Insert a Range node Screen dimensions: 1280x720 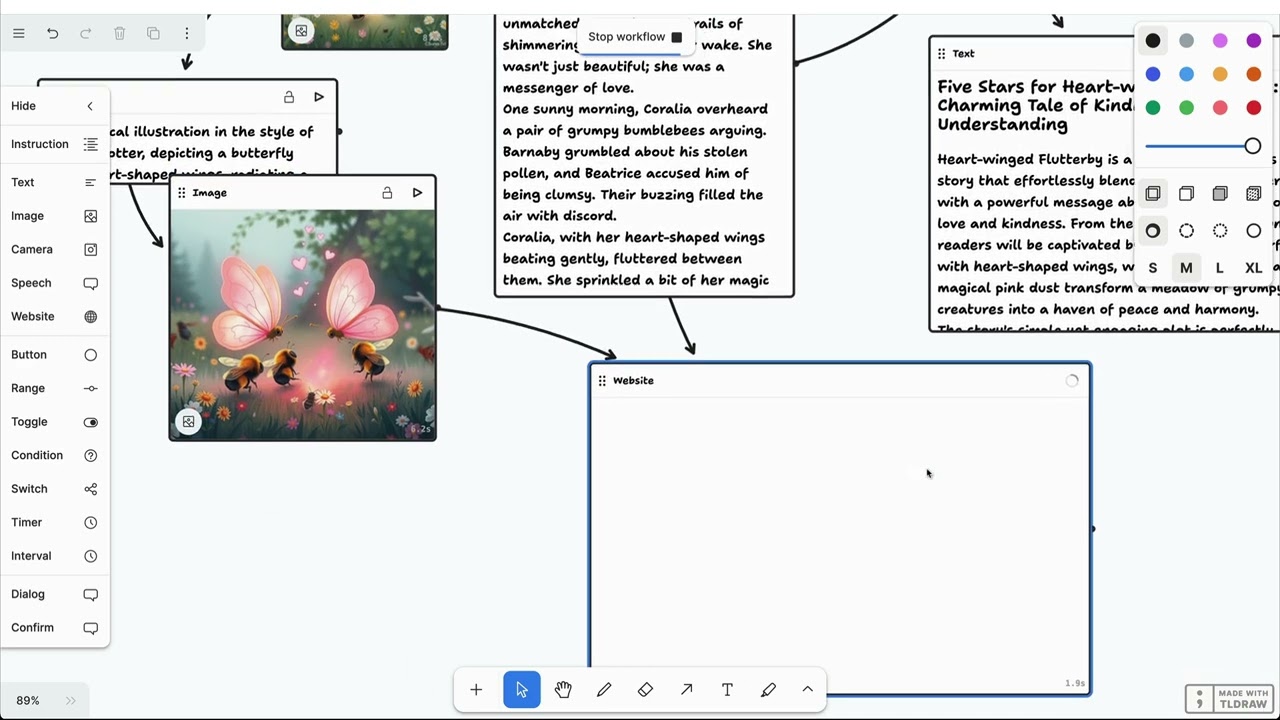(55, 388)
